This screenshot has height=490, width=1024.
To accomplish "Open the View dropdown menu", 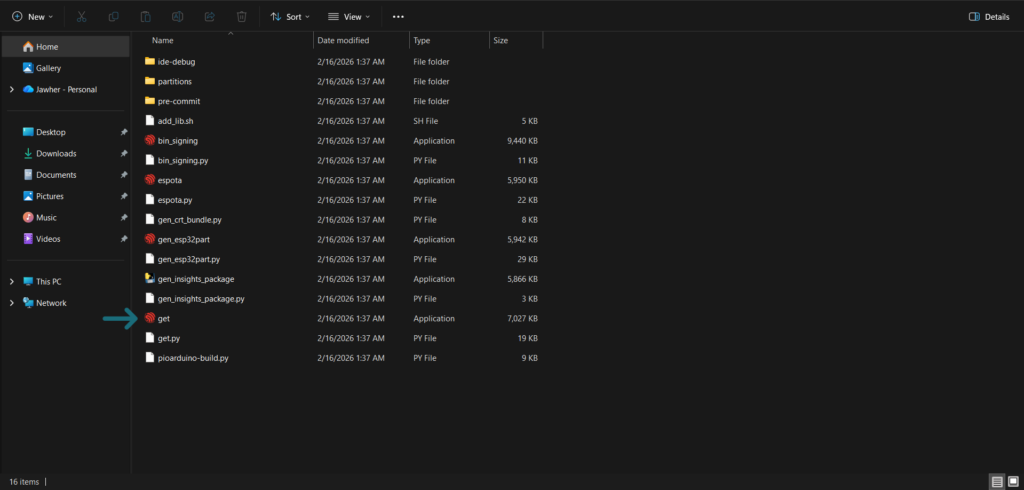I will pos(349,17).
